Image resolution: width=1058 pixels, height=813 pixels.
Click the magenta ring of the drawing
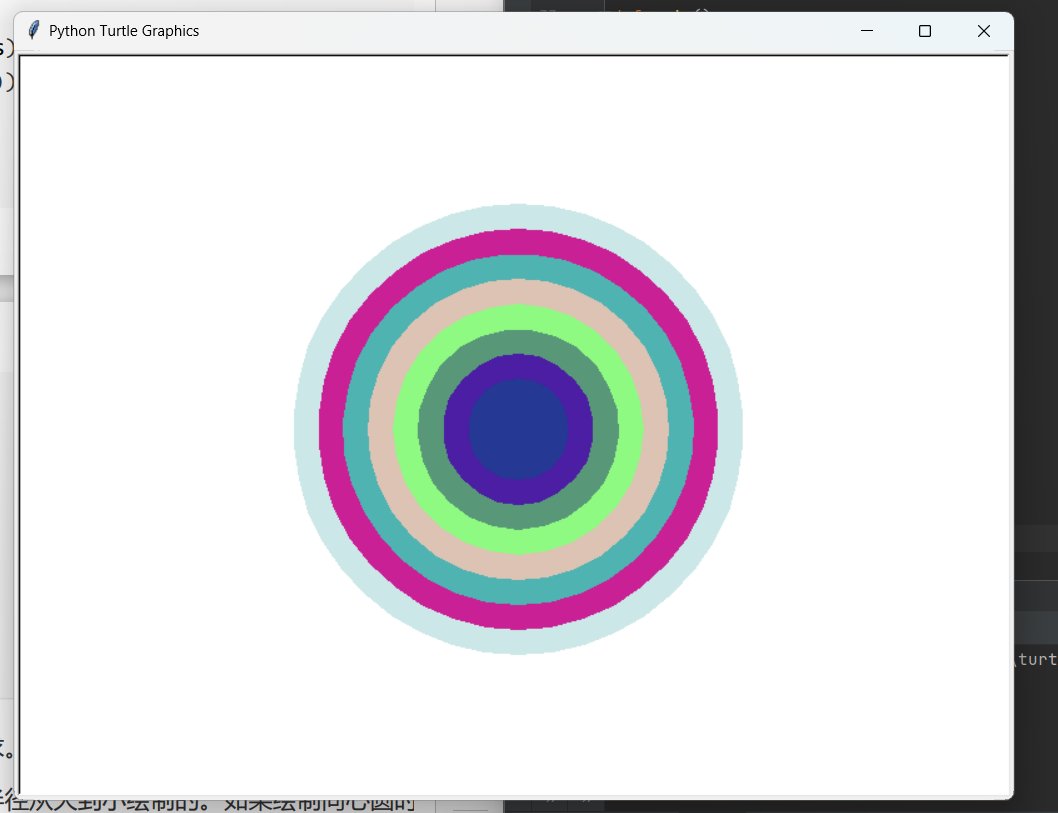click(x=518, y=242)
